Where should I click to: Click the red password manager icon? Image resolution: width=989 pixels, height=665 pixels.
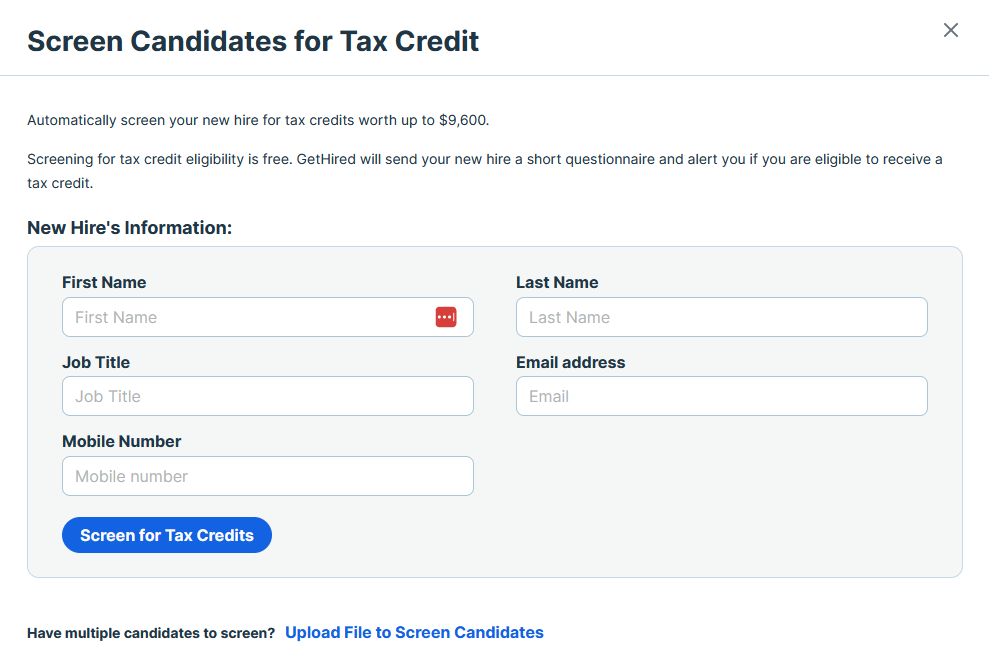click(x=446, y=317)
